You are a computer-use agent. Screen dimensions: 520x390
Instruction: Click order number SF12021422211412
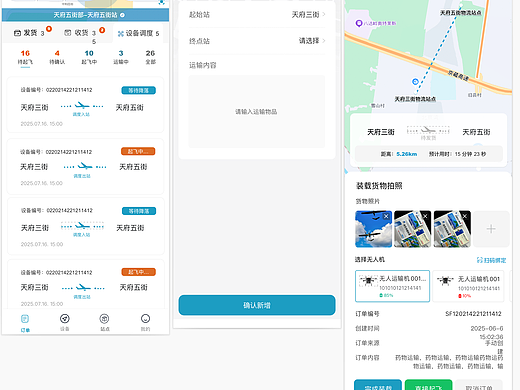(473, 314)
